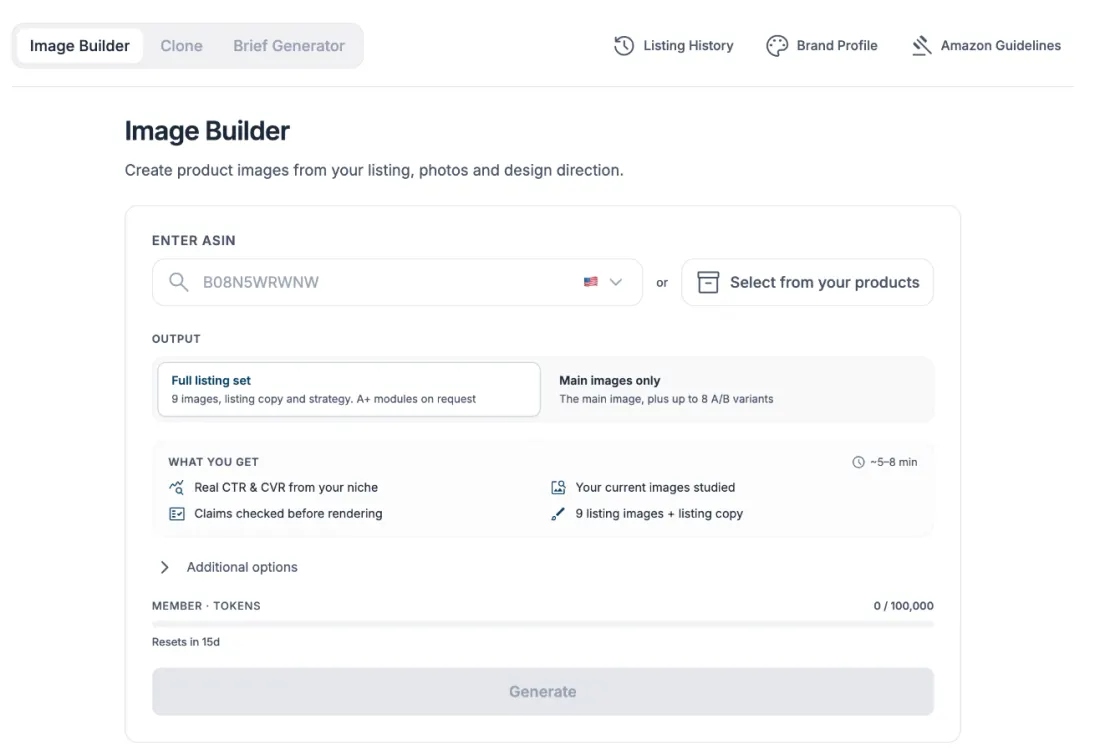Click the paintbrush icon for listing images

tap(558, 514)
